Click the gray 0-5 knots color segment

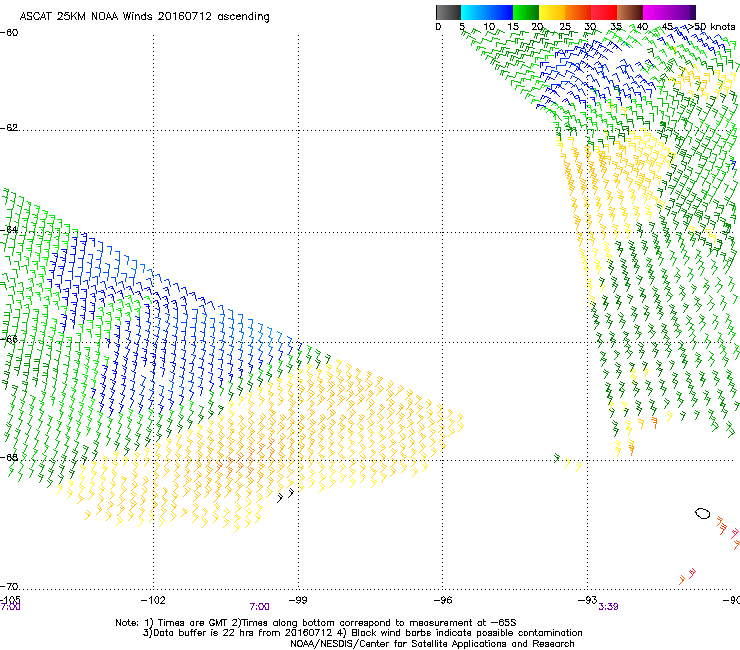[448, 12]
